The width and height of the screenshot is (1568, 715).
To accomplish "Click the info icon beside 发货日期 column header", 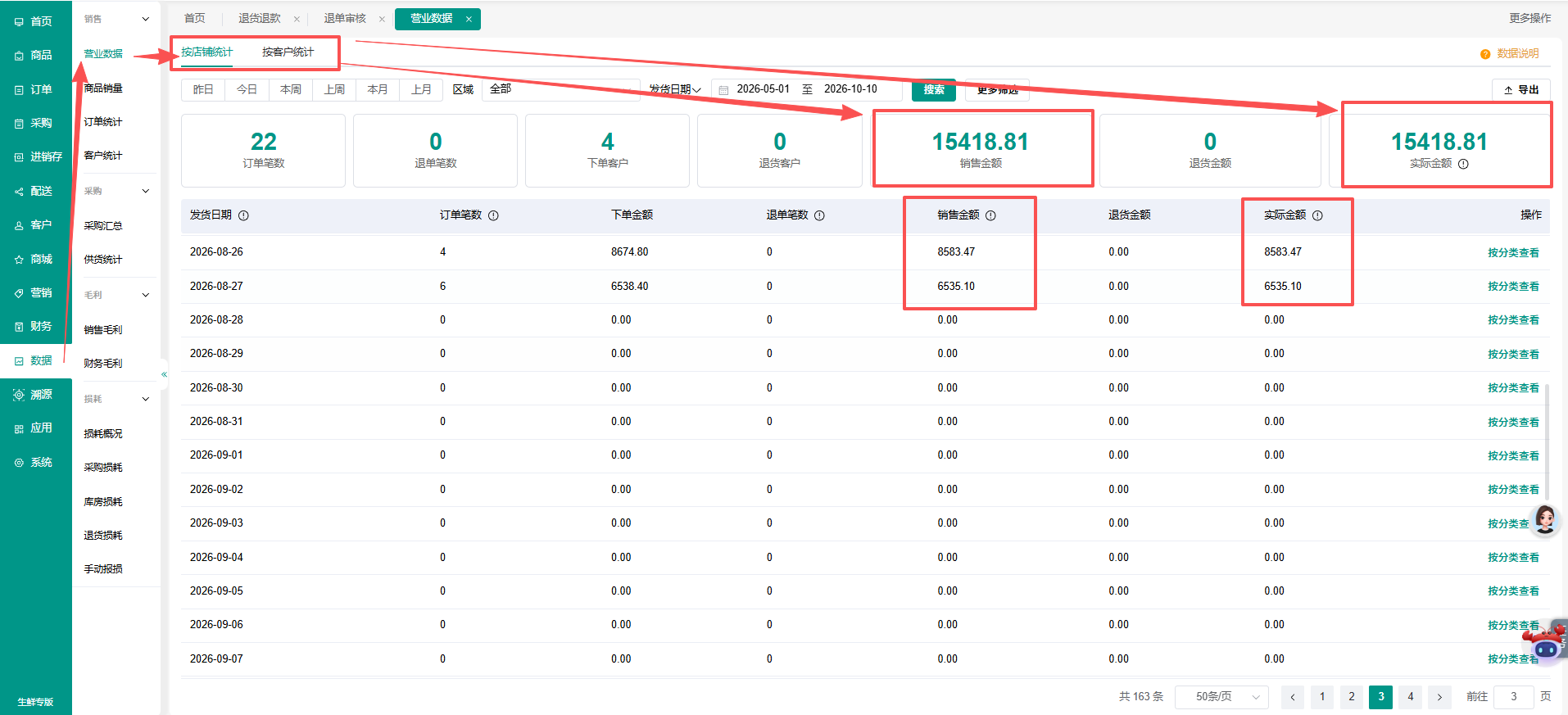I will [243, 215].
